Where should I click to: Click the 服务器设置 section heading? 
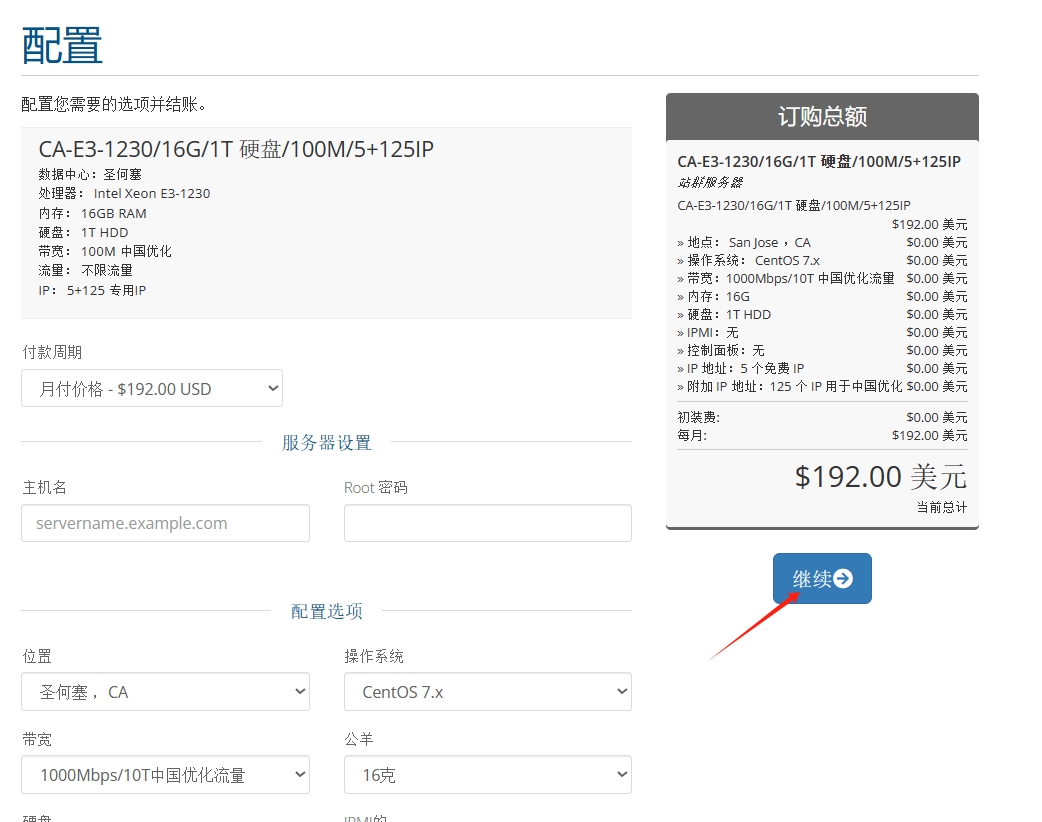point(326,443)
